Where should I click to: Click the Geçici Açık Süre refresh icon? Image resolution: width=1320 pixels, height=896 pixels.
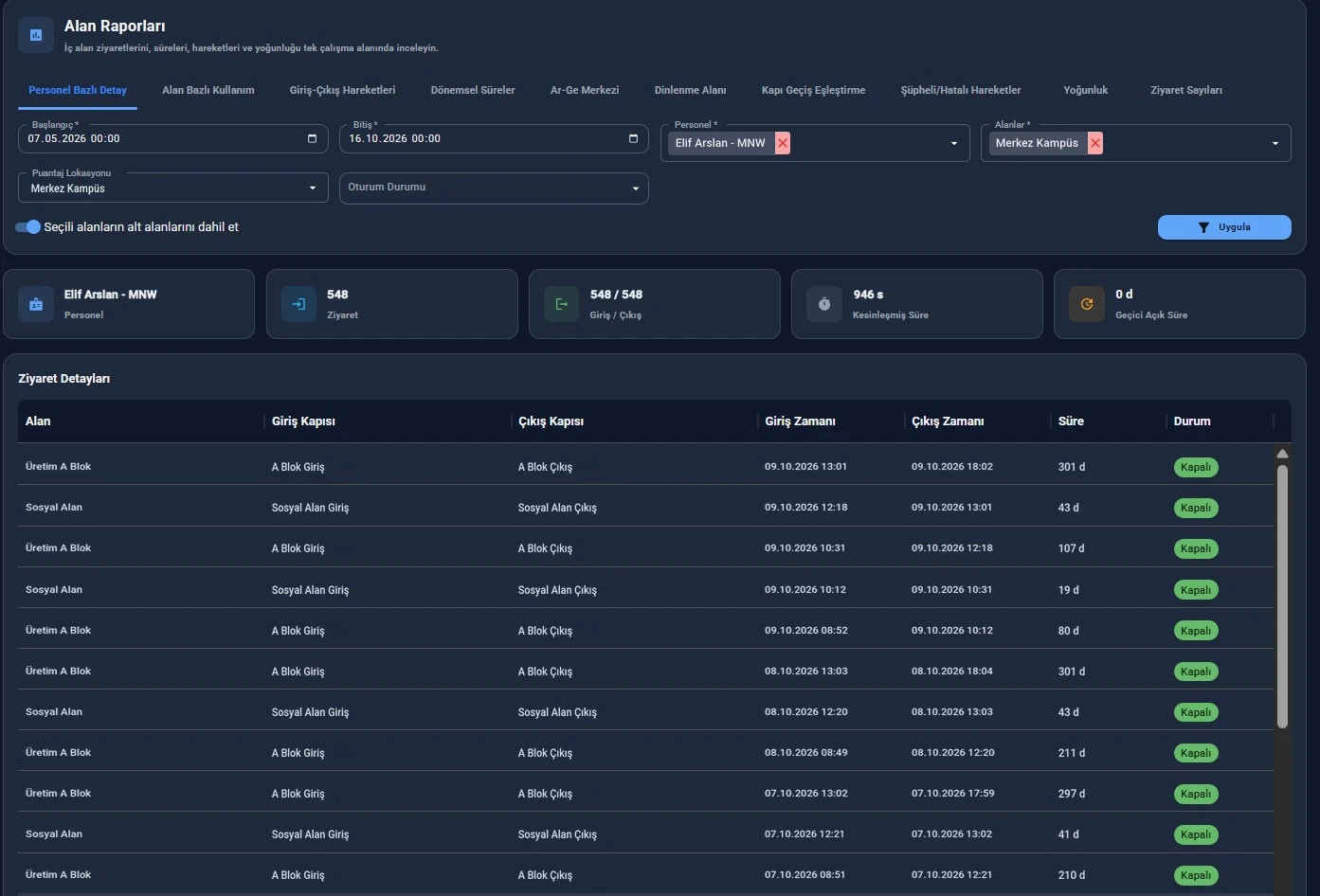pyautogui.click(x=1086, y=304)
